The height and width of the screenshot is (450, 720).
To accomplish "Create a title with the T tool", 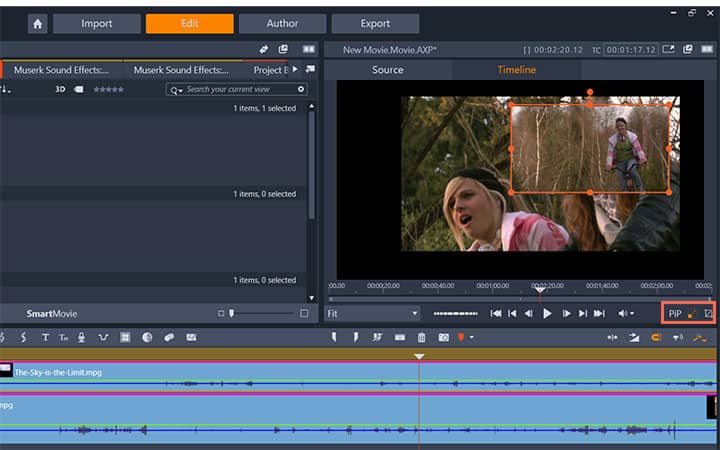I will [45, 338].
